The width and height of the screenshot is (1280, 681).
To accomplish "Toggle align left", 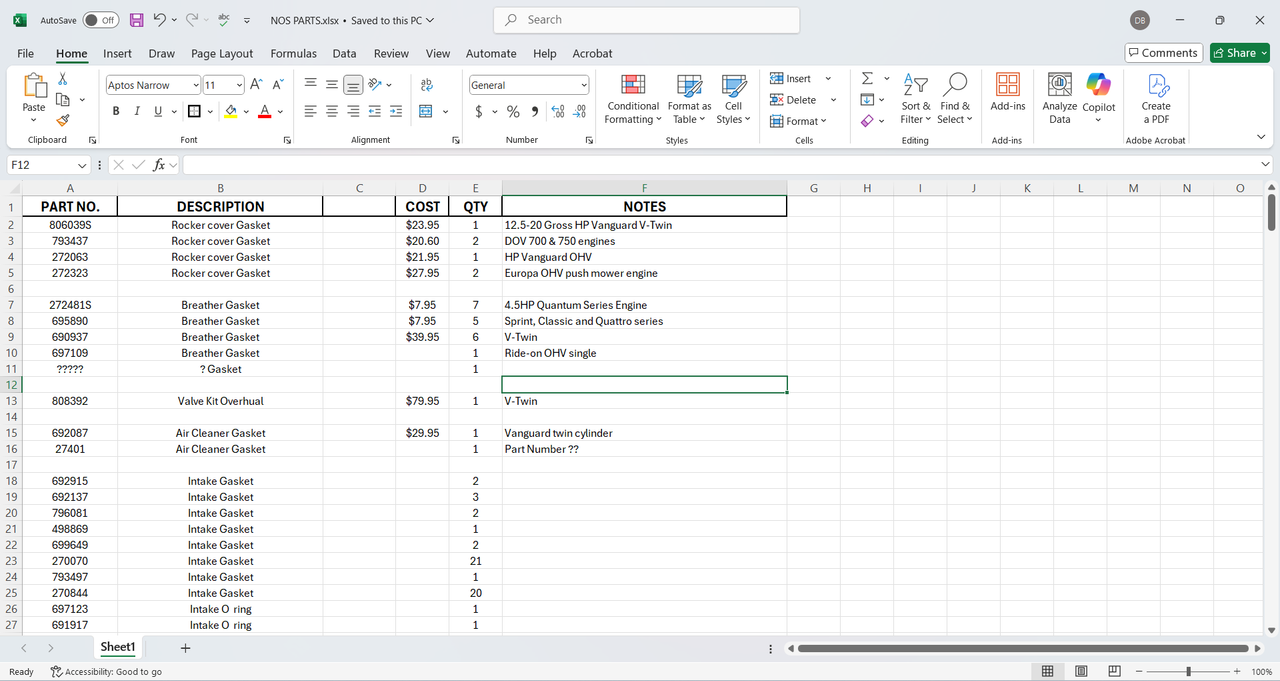I will (x=311, y=111).
